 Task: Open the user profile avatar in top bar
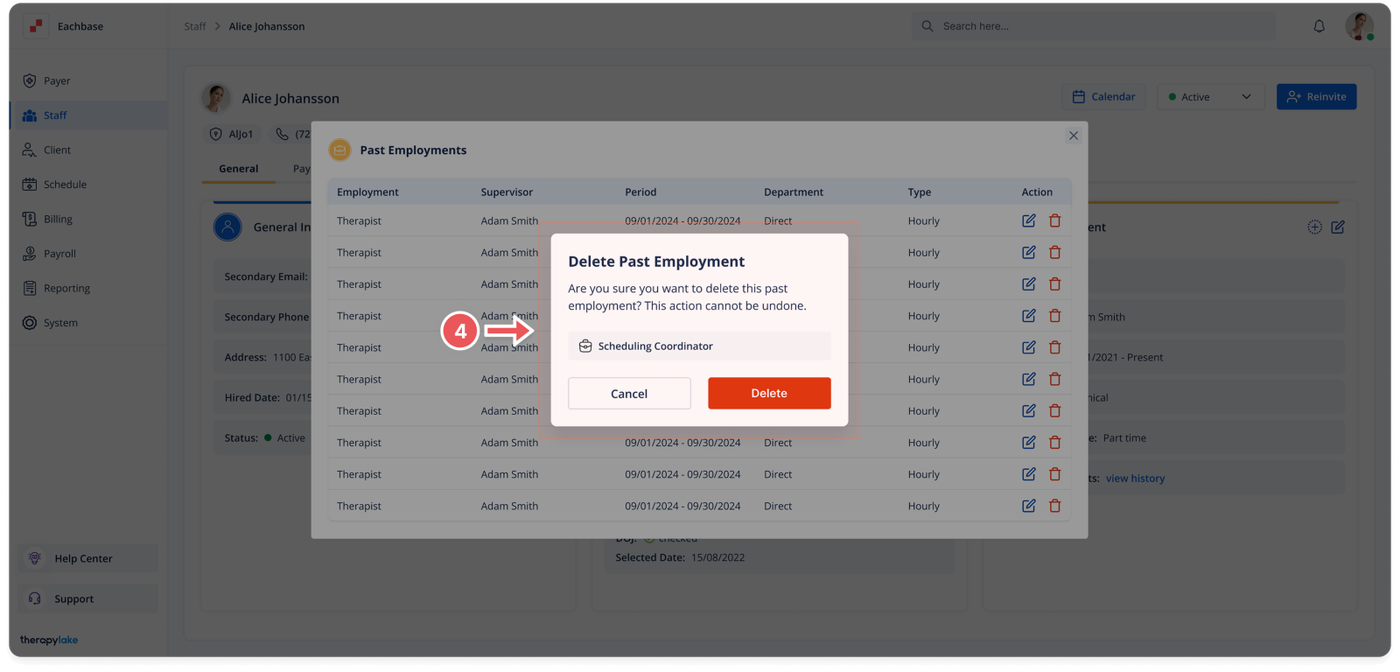(x=1359, y=26)
